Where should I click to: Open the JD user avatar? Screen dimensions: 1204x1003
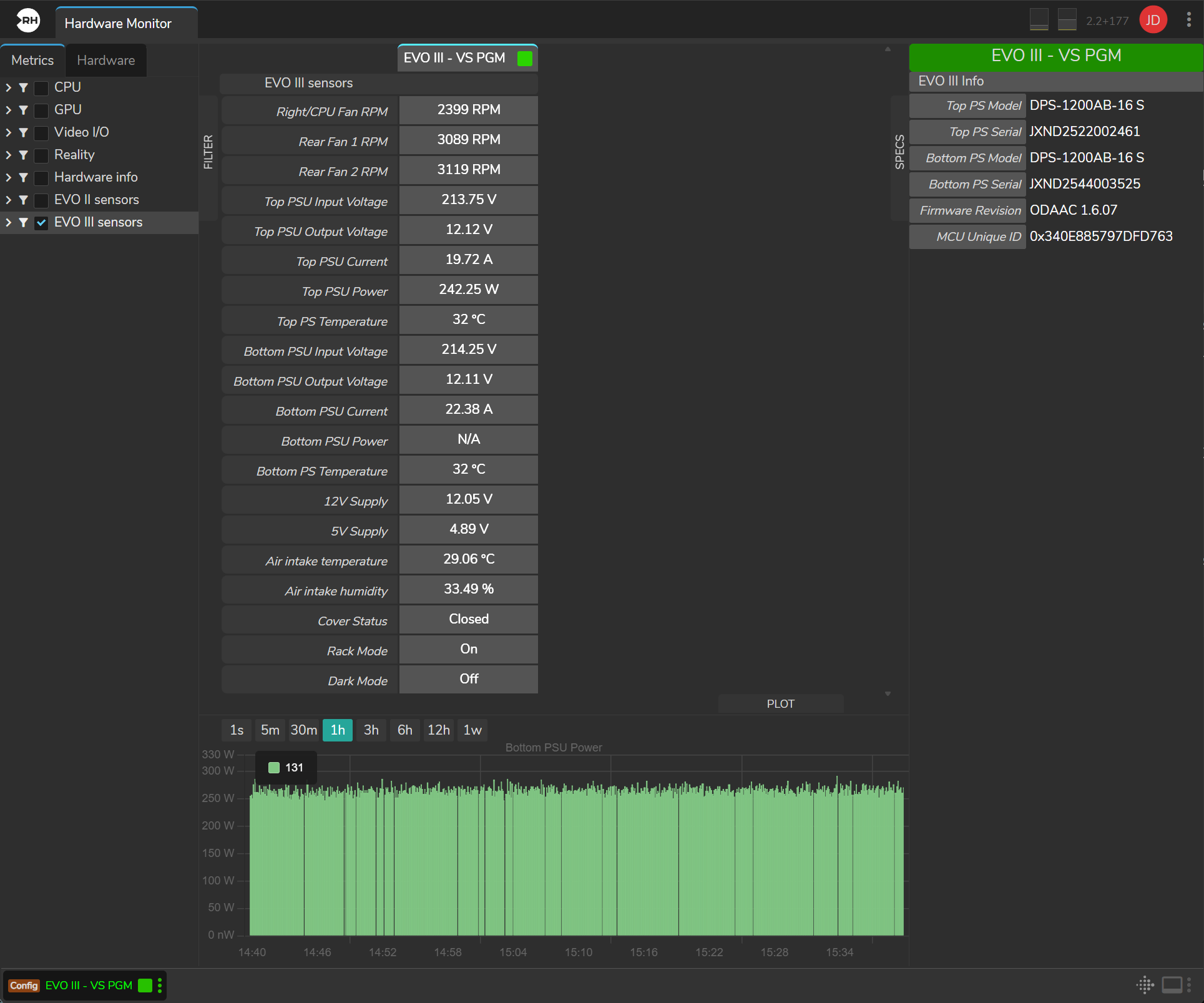point(1153,21)
